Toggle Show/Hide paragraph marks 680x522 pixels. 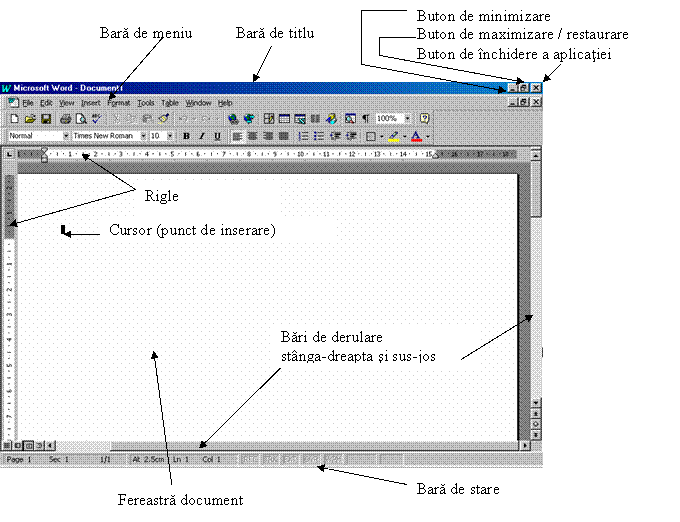(366, 118)
